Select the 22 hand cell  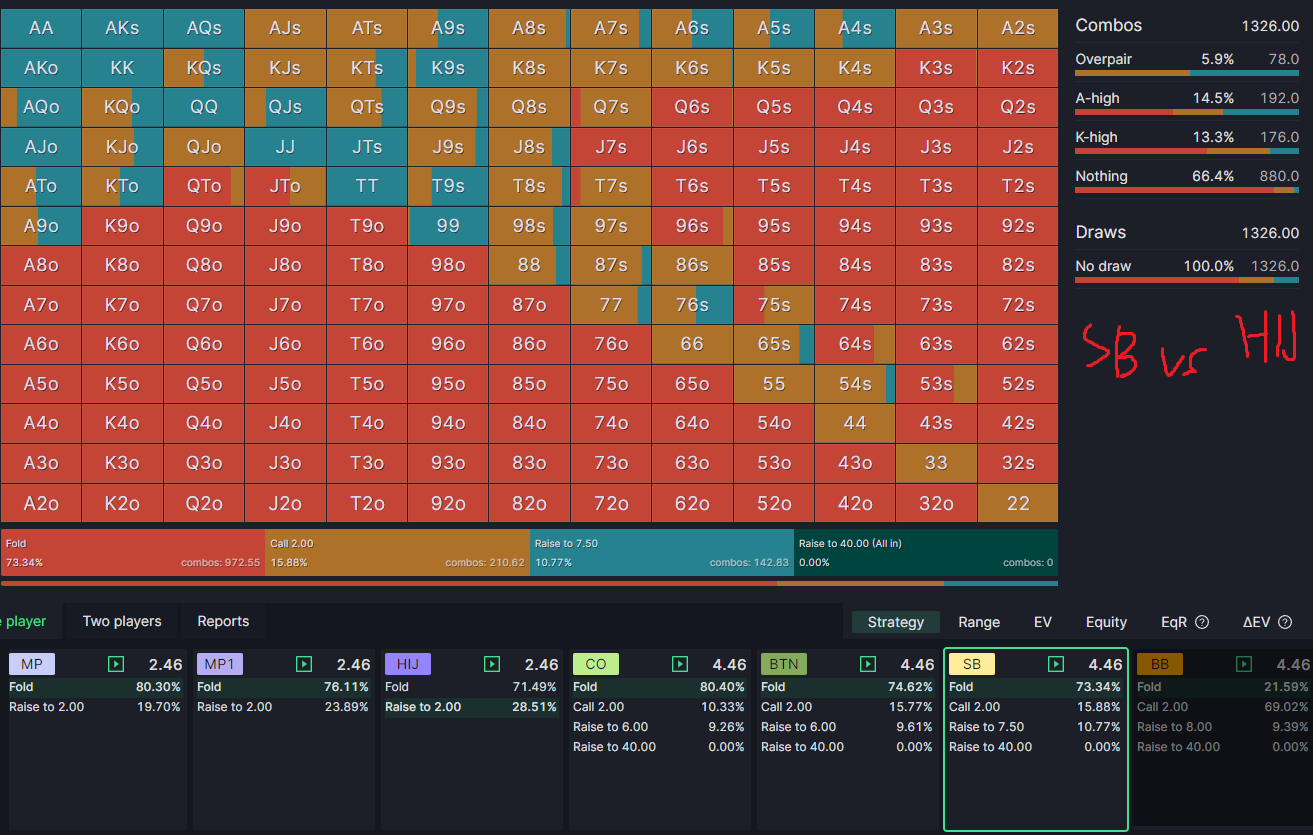click(x=1018, y=503)
